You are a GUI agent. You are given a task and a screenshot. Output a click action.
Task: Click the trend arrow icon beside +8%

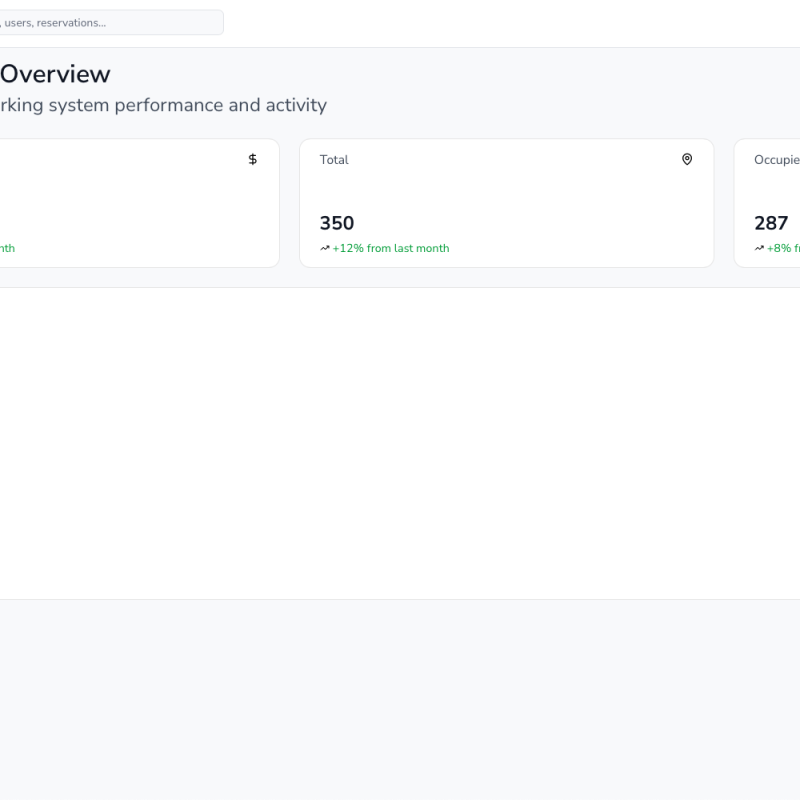coord(759,248)
